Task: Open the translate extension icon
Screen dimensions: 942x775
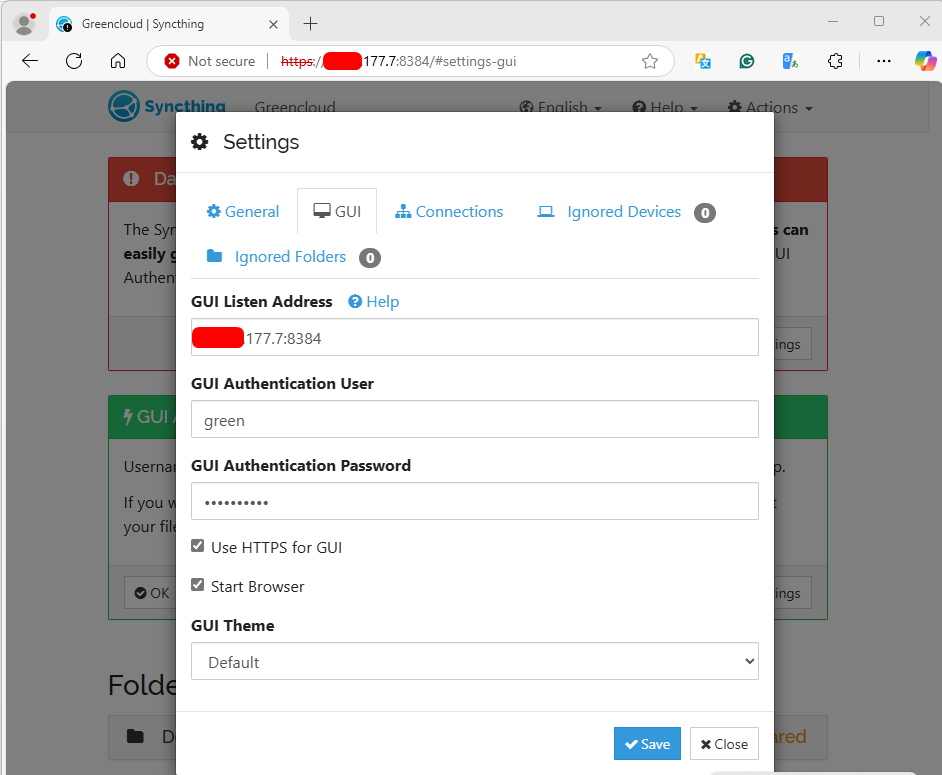Action: click(702, 61)
